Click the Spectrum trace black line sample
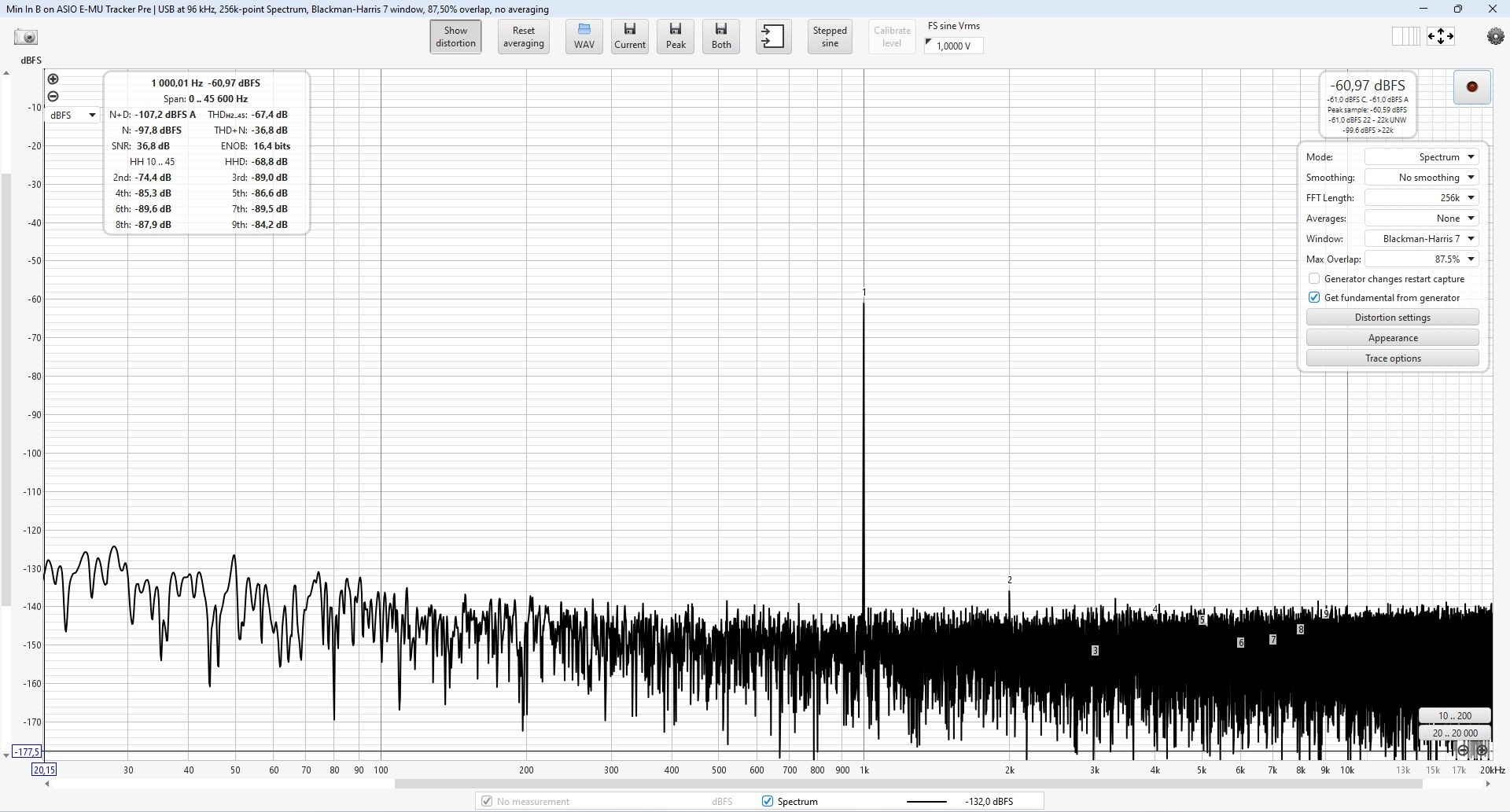 pos(926,801)
